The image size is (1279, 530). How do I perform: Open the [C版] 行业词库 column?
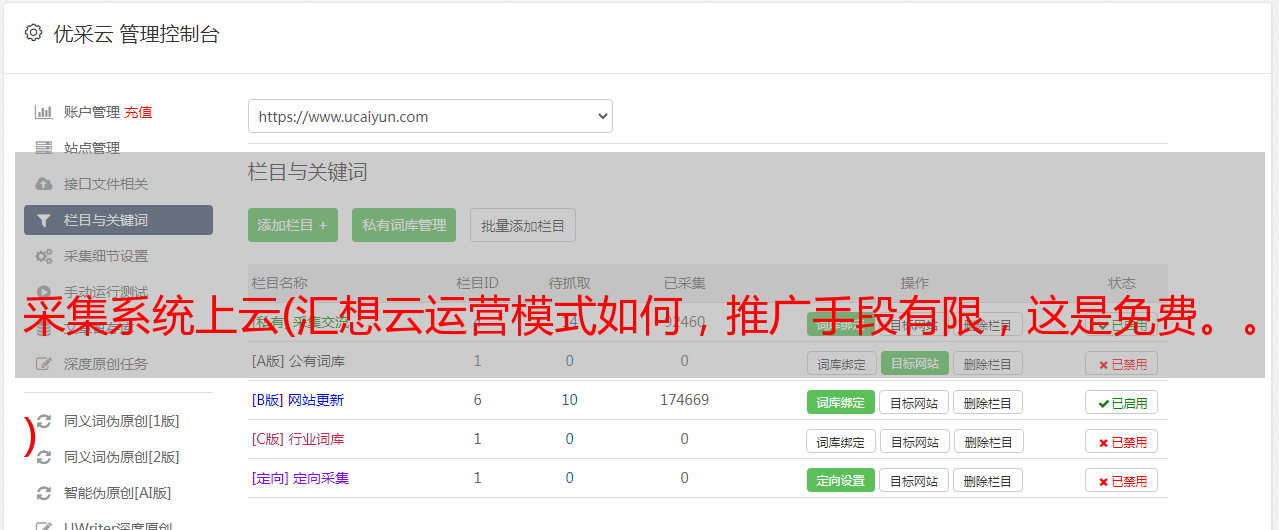298,439
